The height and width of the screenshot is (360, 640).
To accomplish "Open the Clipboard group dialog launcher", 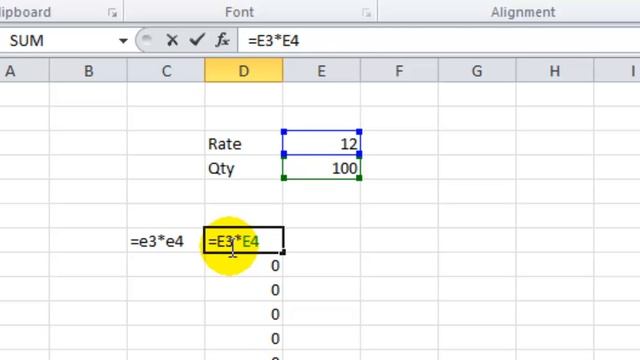I will 112,13.
